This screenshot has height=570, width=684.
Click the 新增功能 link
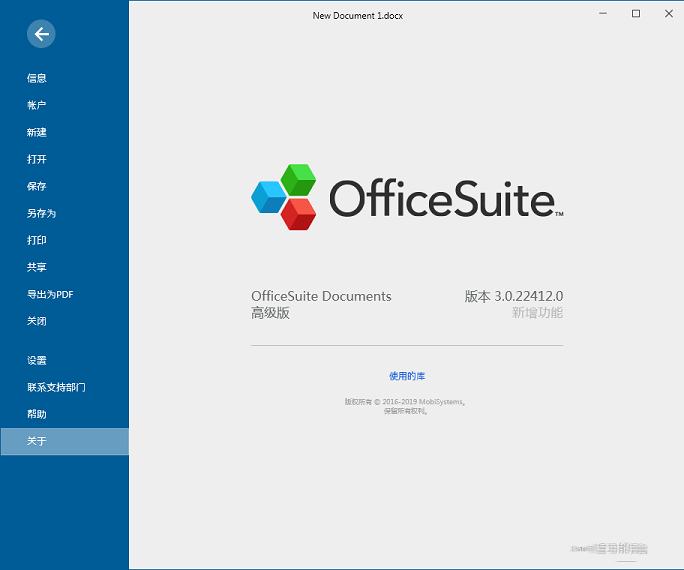click(537, 313)
